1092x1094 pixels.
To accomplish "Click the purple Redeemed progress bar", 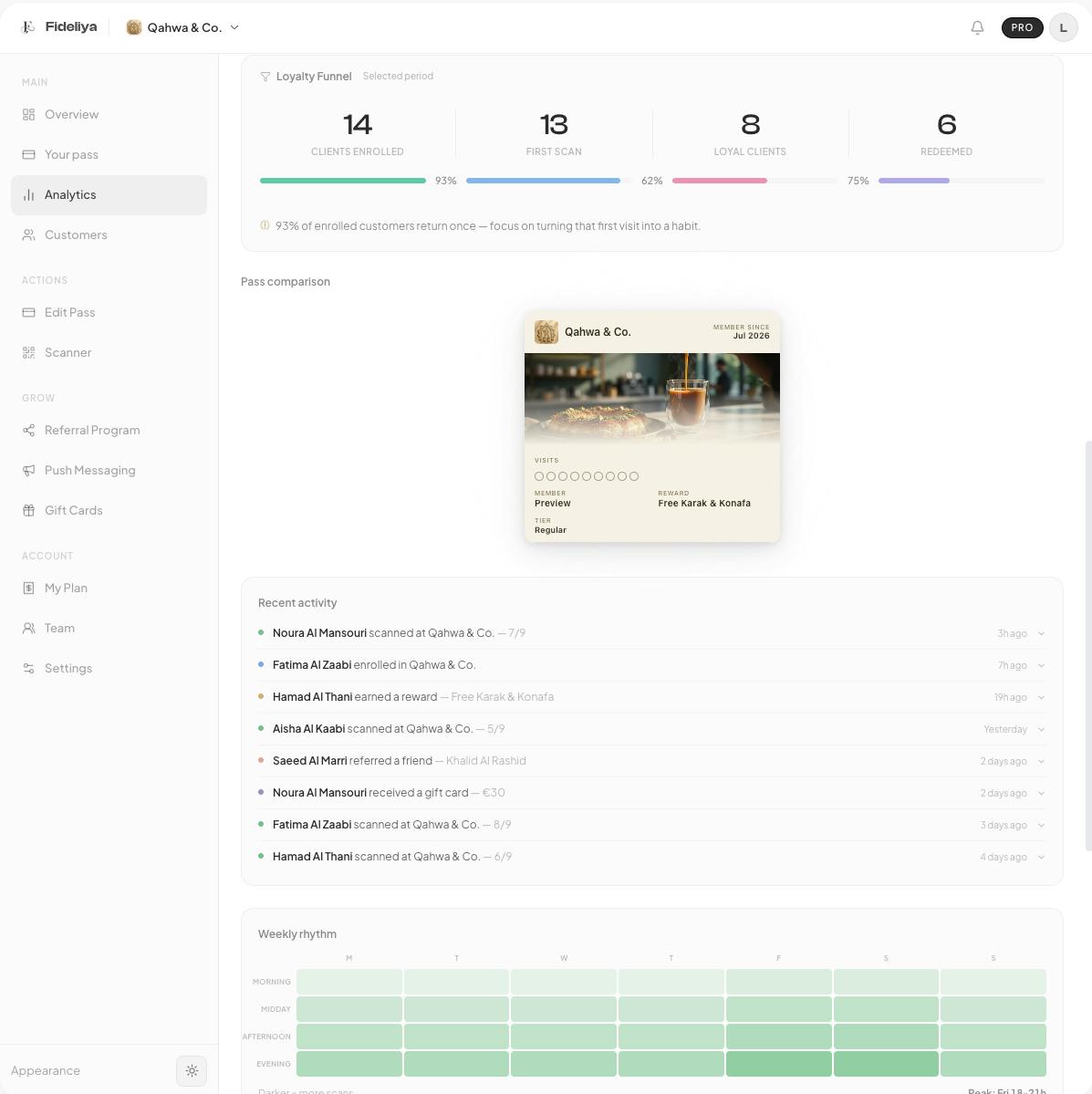I will pos(913,181).
